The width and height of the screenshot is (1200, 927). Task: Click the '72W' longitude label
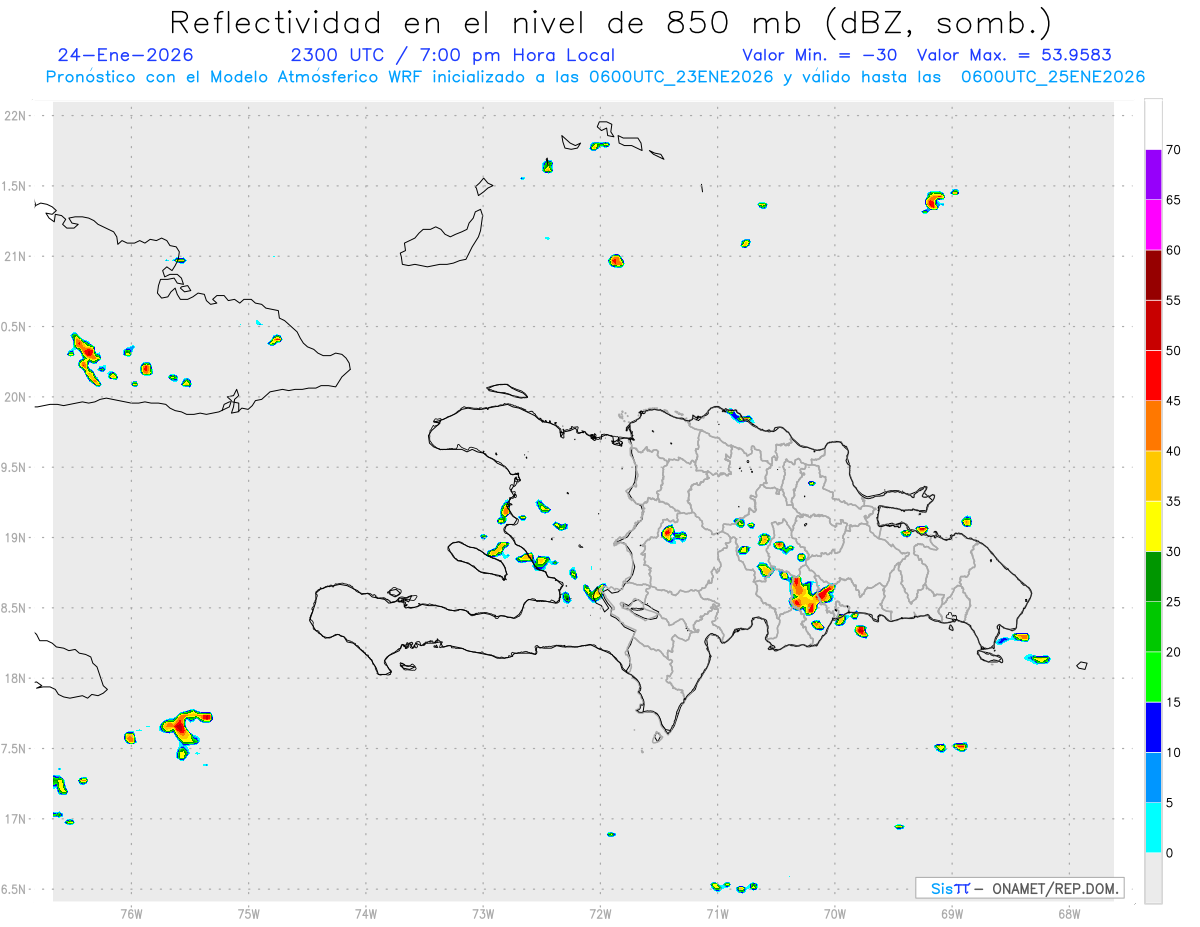(600, 914)
